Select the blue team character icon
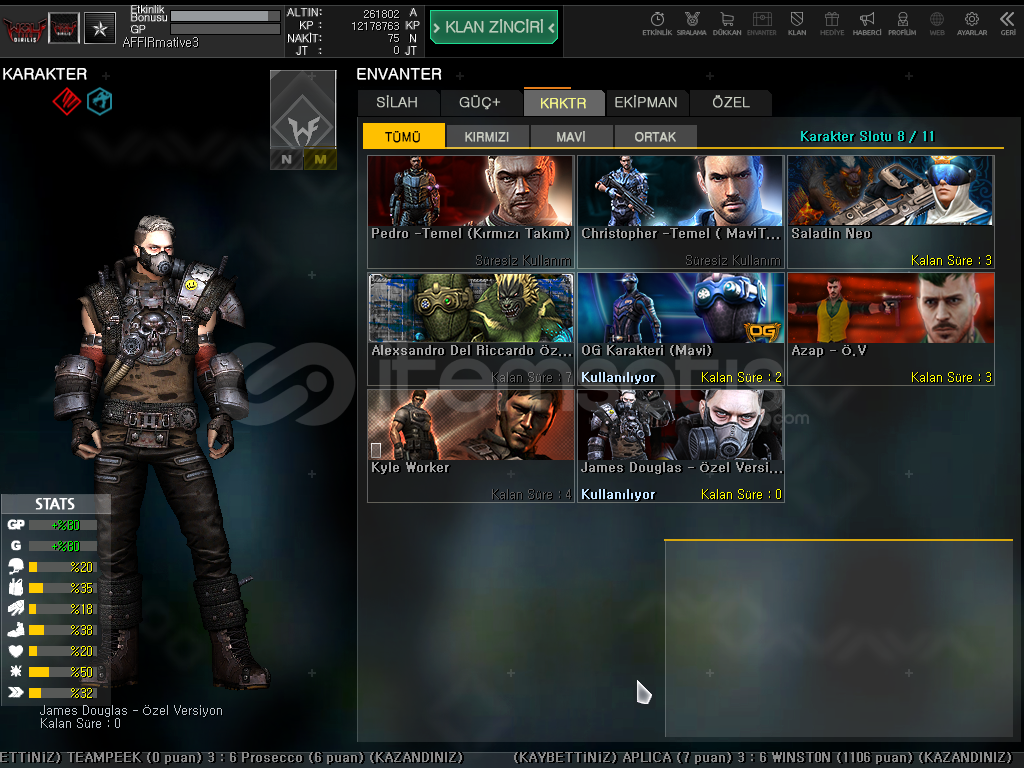 (x=100, y=101)
